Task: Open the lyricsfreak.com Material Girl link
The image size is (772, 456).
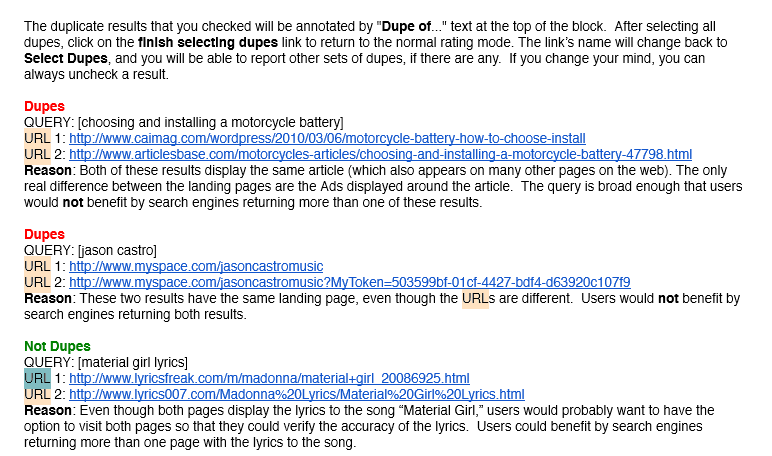Action: click(x=269, y=379)
